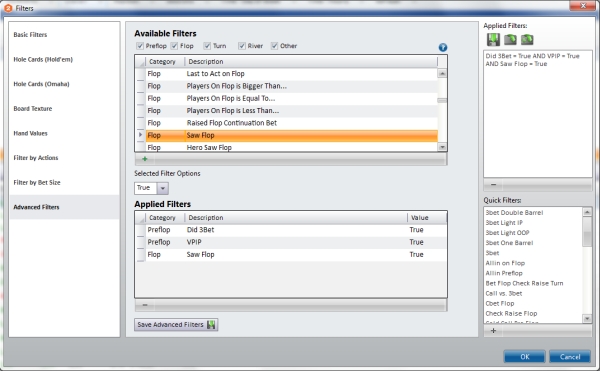Choose the 3bet Light IP quick filter

pyautogui.click(x=504, y=223)
